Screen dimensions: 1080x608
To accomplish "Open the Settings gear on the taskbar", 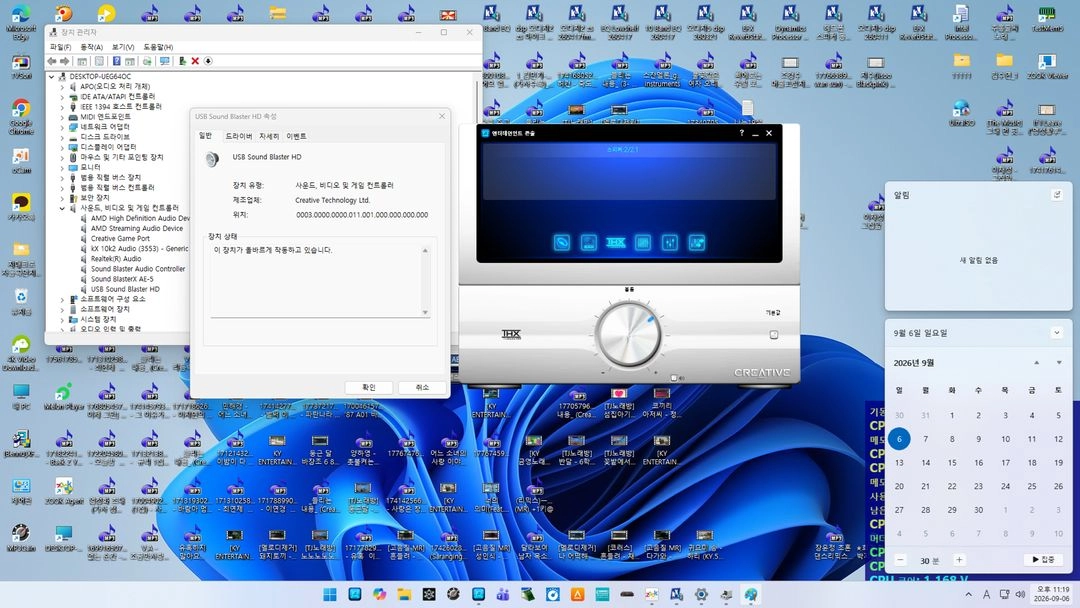I will click(x=701, y=594).
